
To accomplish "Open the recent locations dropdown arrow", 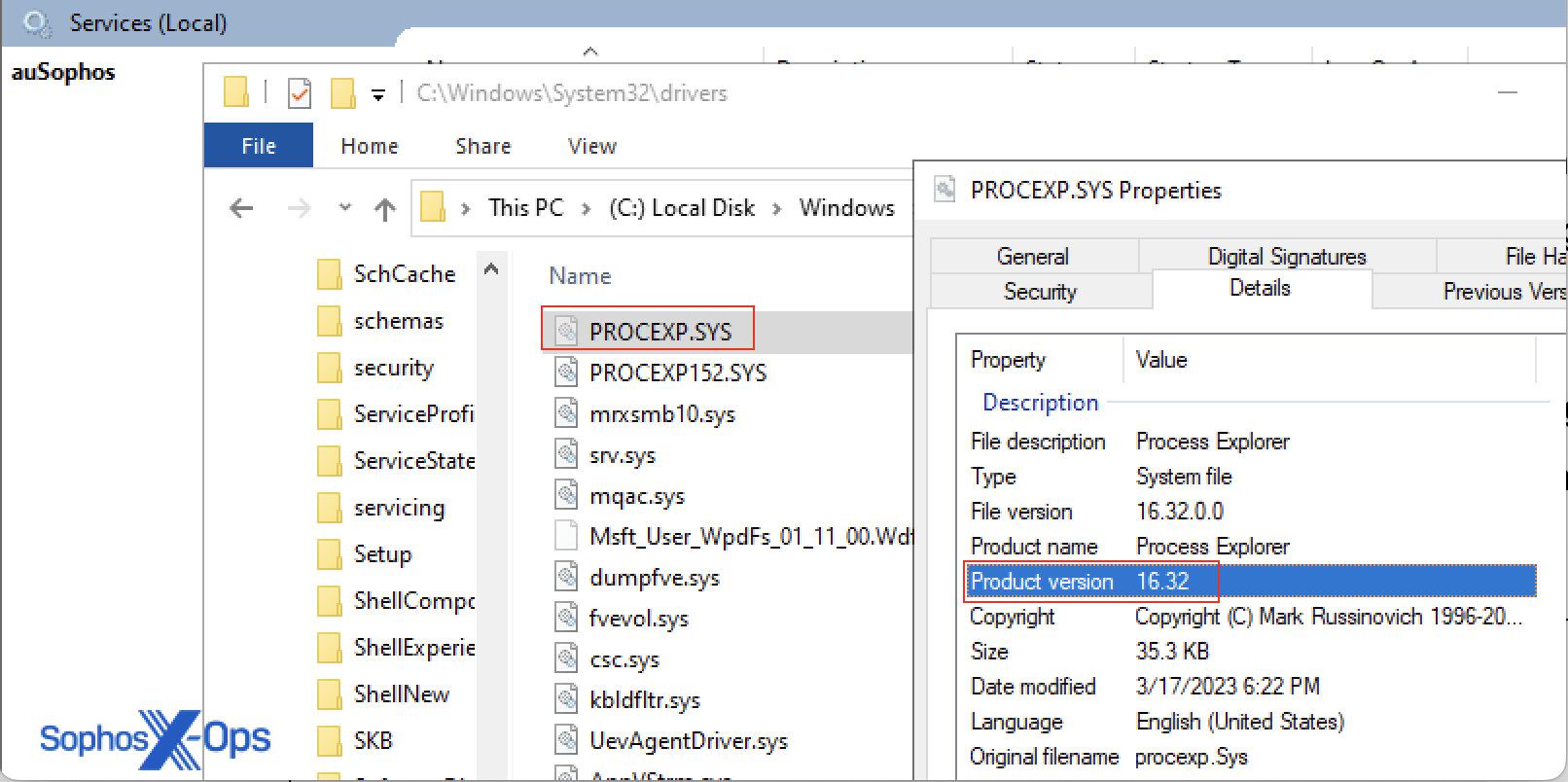I will tap(344, 207).
